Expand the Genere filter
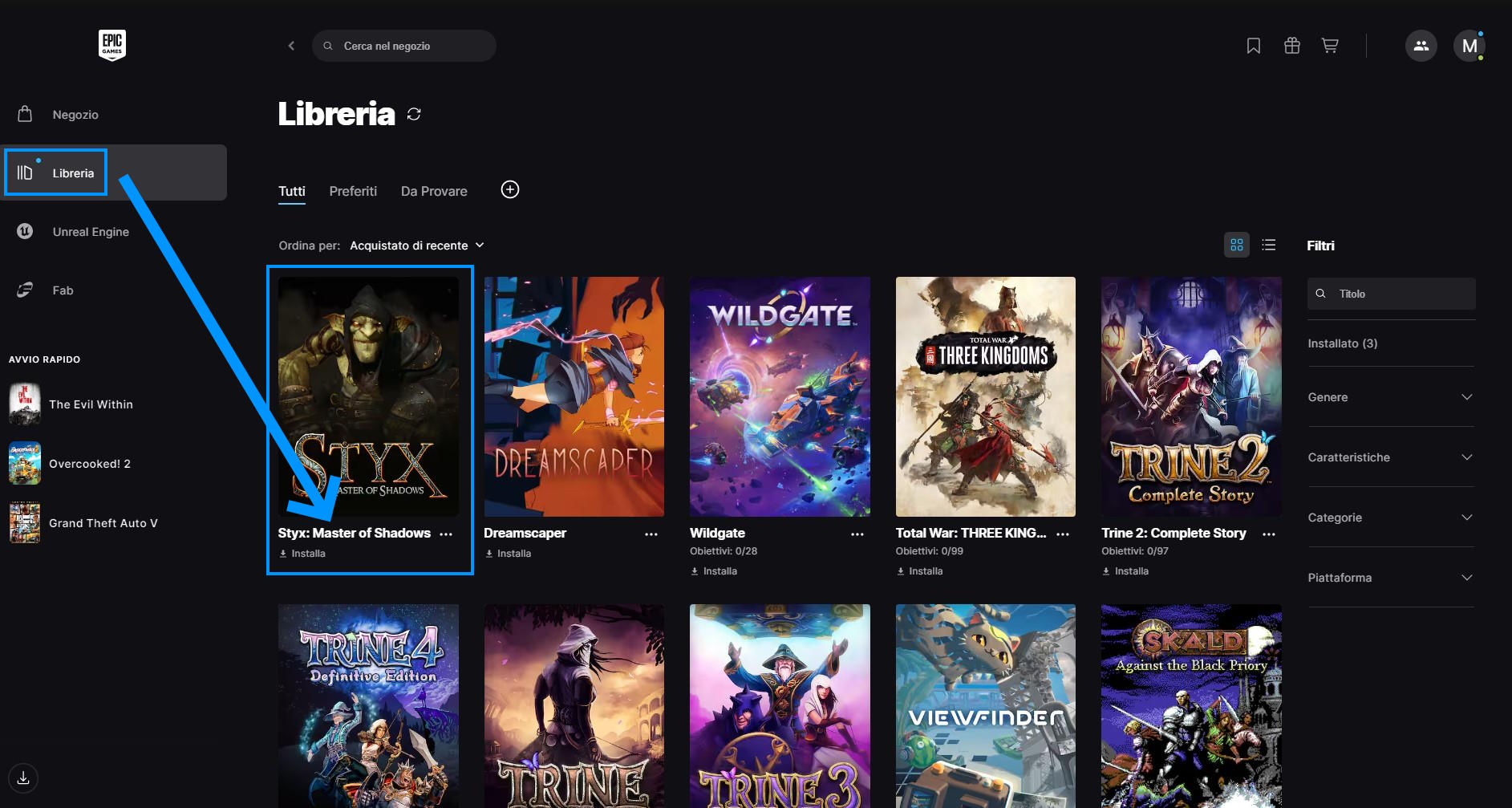This screenshot has height=808, width=1512. 1390,397
